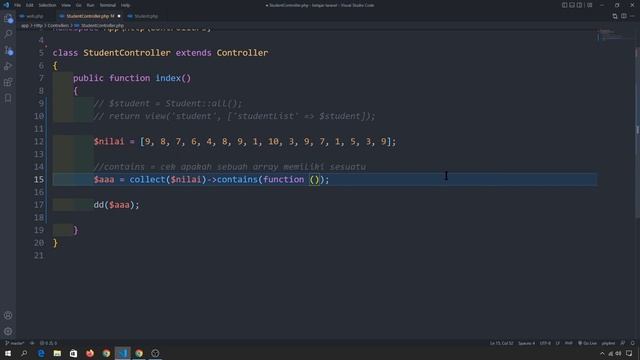
Task: Open the File menu
Action: (18, 5)
